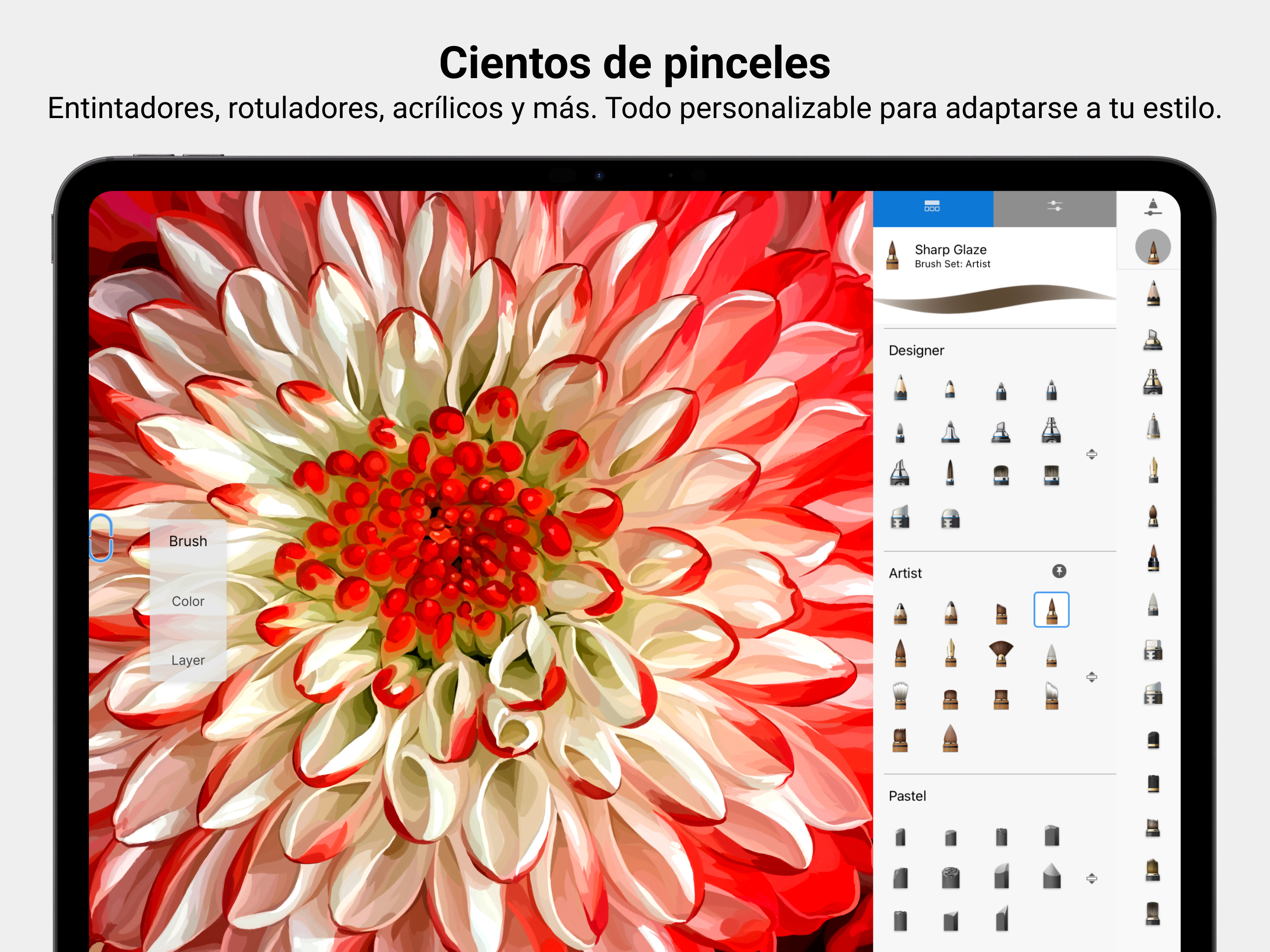Expand the Artist brush set resize handle
This screenshot has height=952, width=1270.
(1091, 677)
